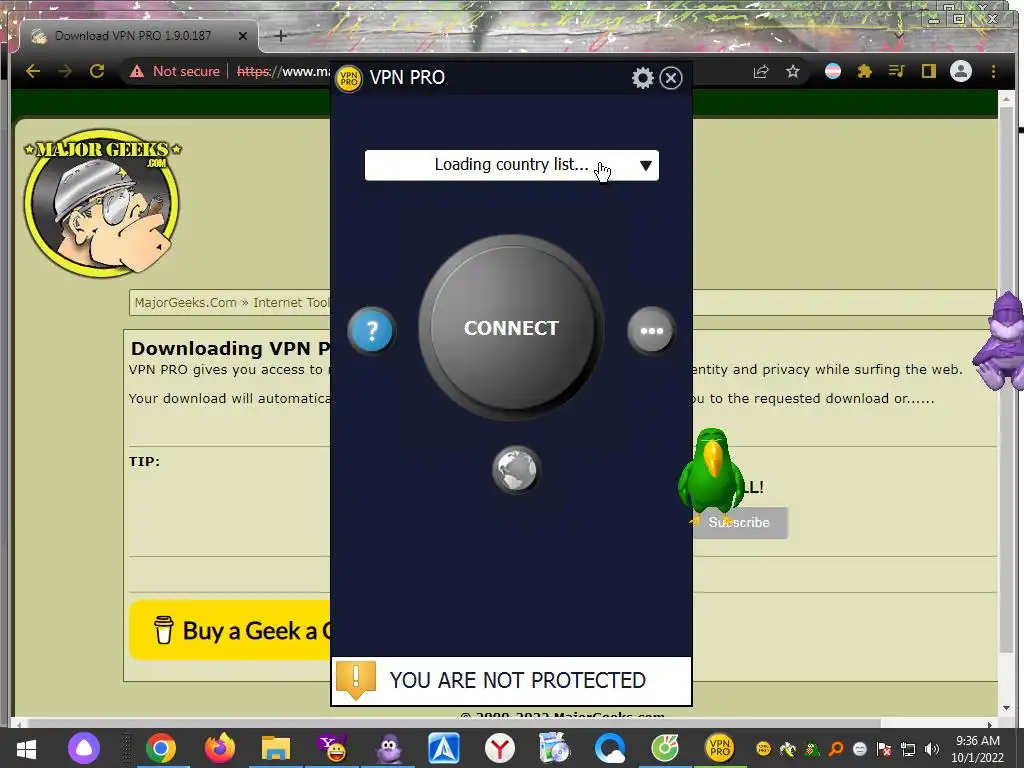Click the VPN PRO system tray icon
The height and width of the screenshot is (768, 1024).
pyautogui.click(x=762, y=748)
